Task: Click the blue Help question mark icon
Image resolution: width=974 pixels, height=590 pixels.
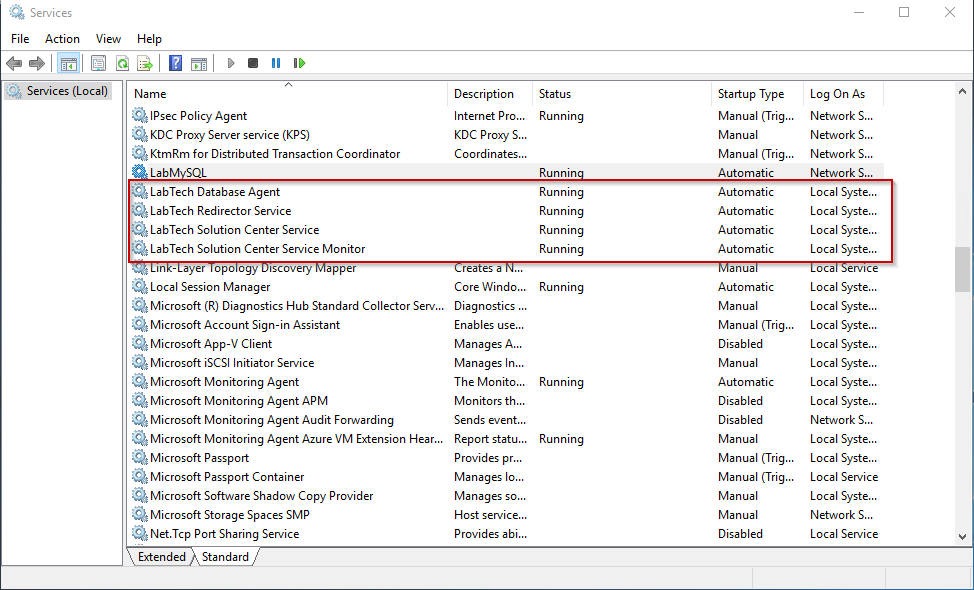Action: click(x=175, y=63)
